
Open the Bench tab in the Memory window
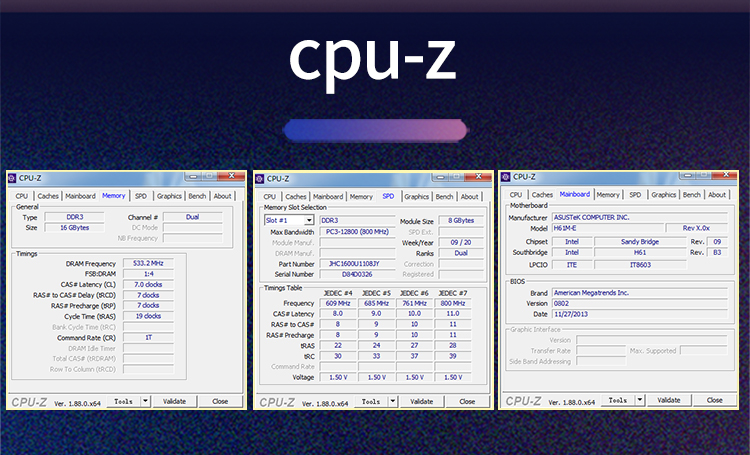click(x=197, y=196)
